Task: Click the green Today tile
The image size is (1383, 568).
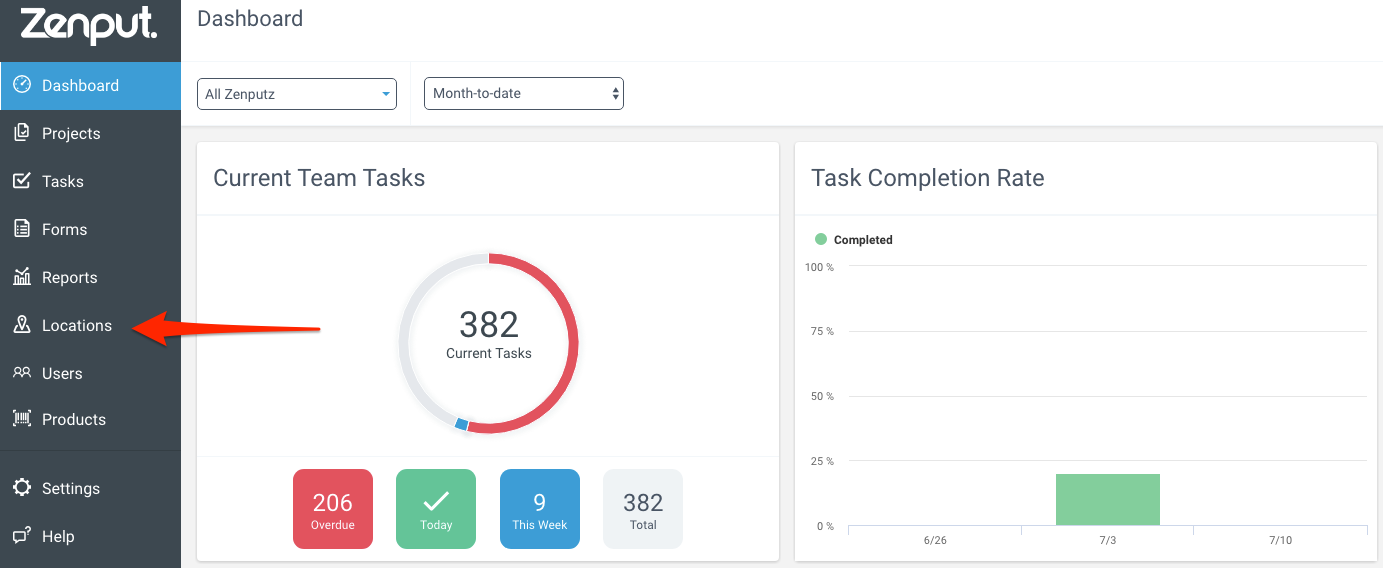Action: click(436, 509)
